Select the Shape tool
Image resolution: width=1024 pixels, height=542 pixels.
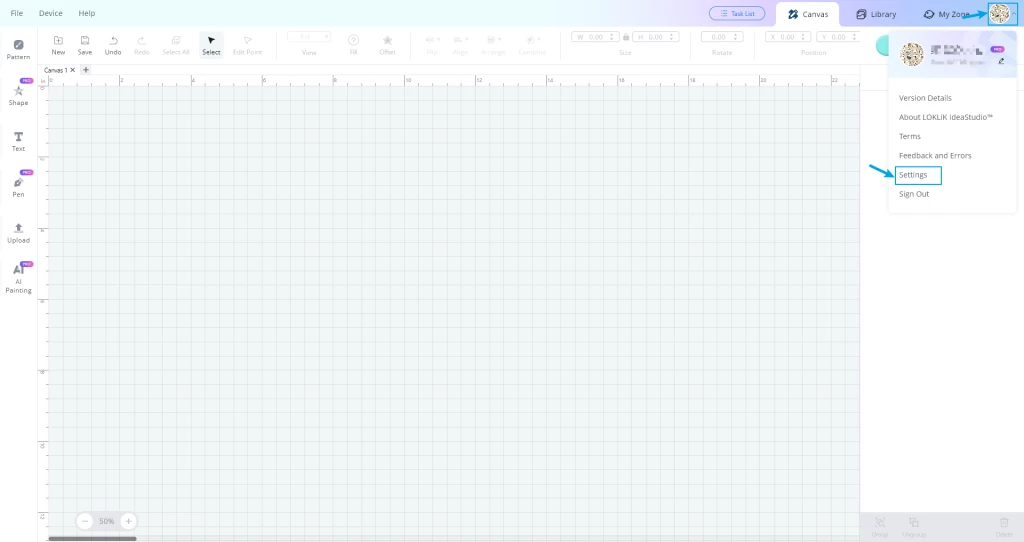(x=18, y=95)
